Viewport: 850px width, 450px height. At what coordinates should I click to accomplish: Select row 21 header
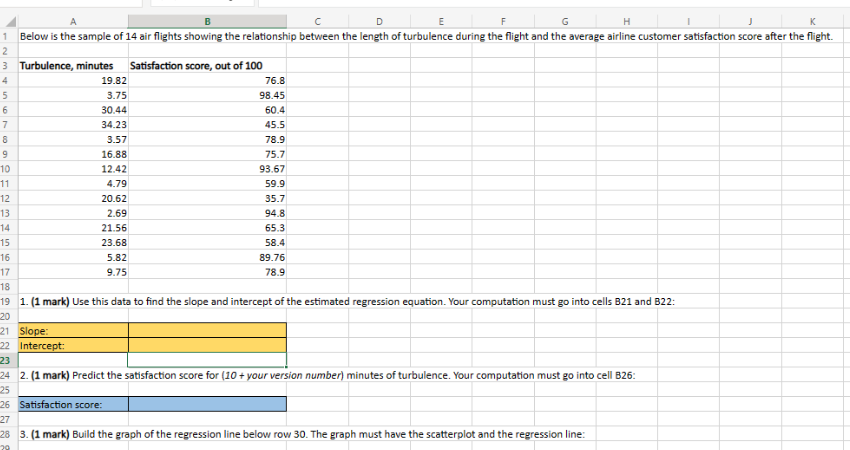[9, 330]
